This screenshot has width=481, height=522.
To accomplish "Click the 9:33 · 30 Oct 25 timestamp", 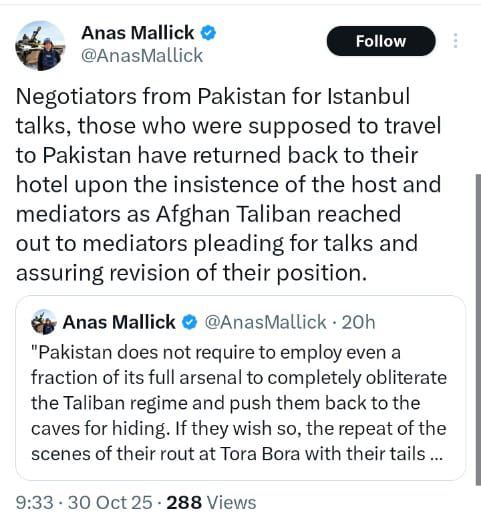I will [x=84, y=503].
